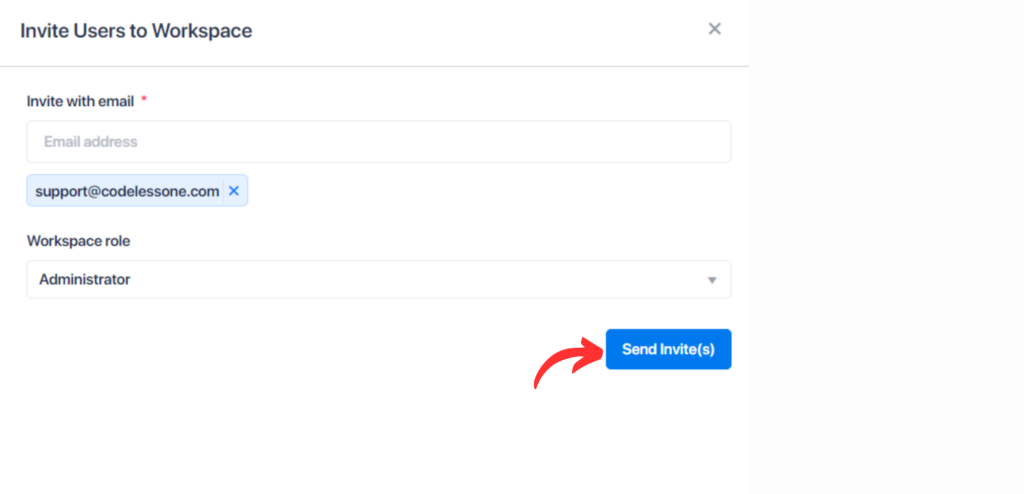Close the Invite Users to Workspace dialog
The height and width of the screenshot is (494, 1024).
point(714,29)
